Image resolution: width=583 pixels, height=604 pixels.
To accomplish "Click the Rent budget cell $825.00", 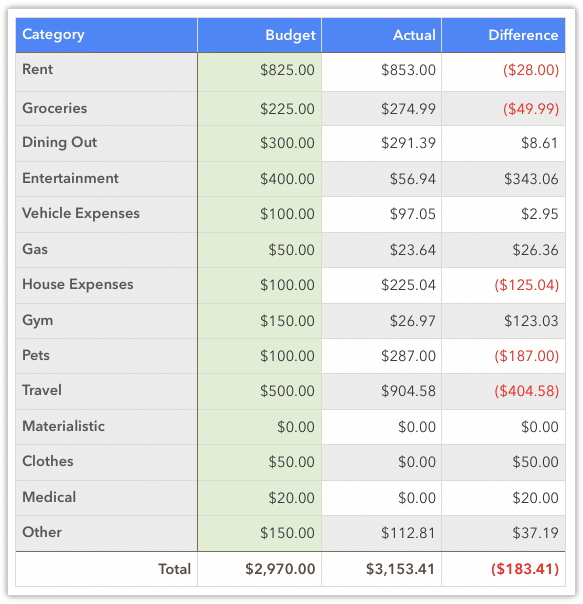I will tap(259, 72).
